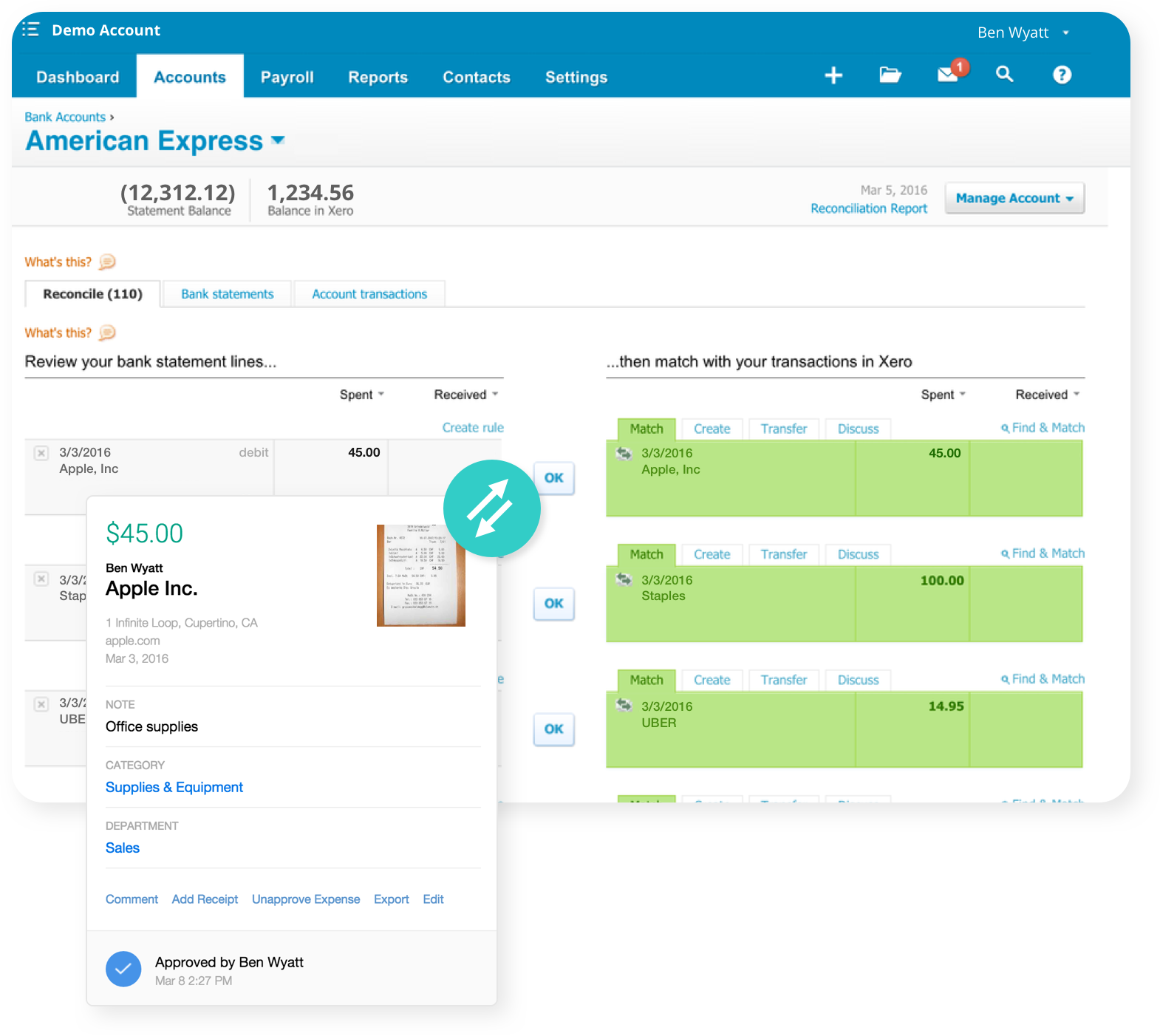
Task: Sort by Received in bank statement lines
Action: click(466, 395)
